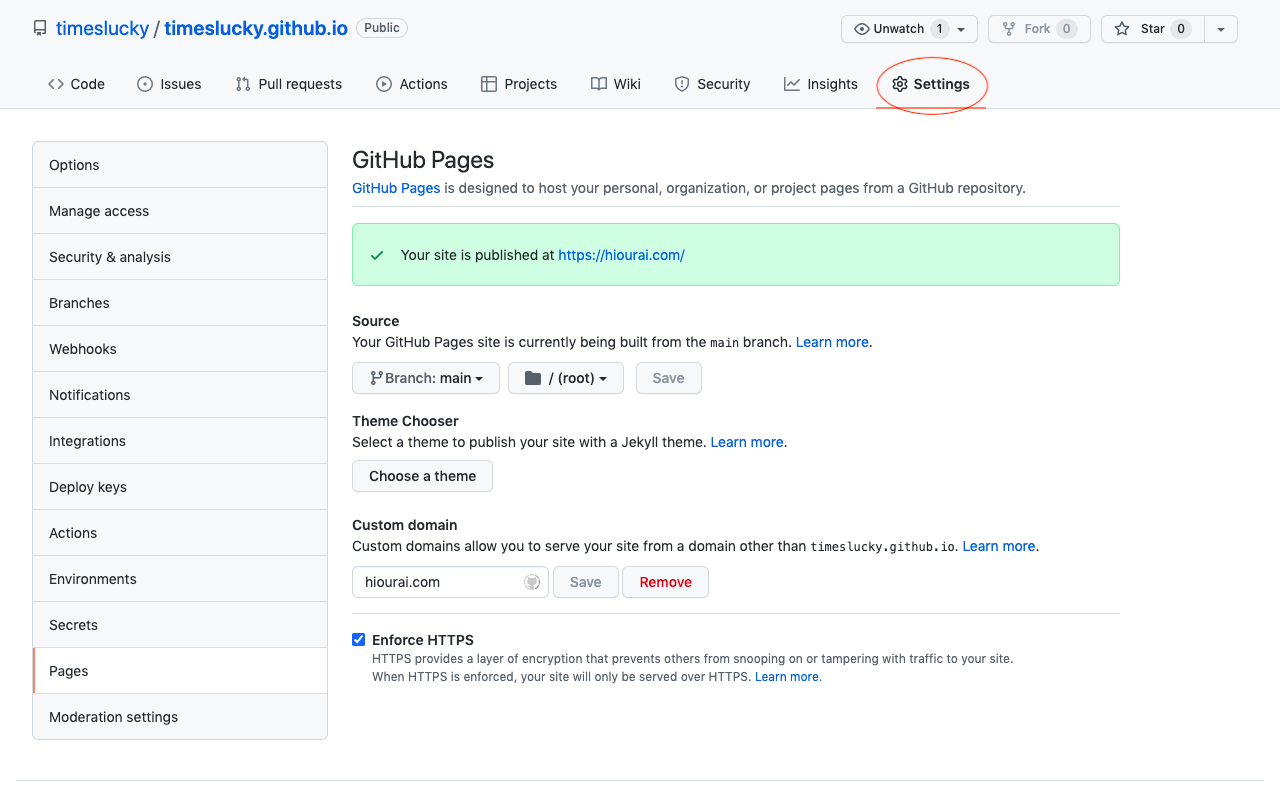Click the icon inside custom domain field
The width and height of the screenshot is (1280, 800).
(x=532, y=582)
